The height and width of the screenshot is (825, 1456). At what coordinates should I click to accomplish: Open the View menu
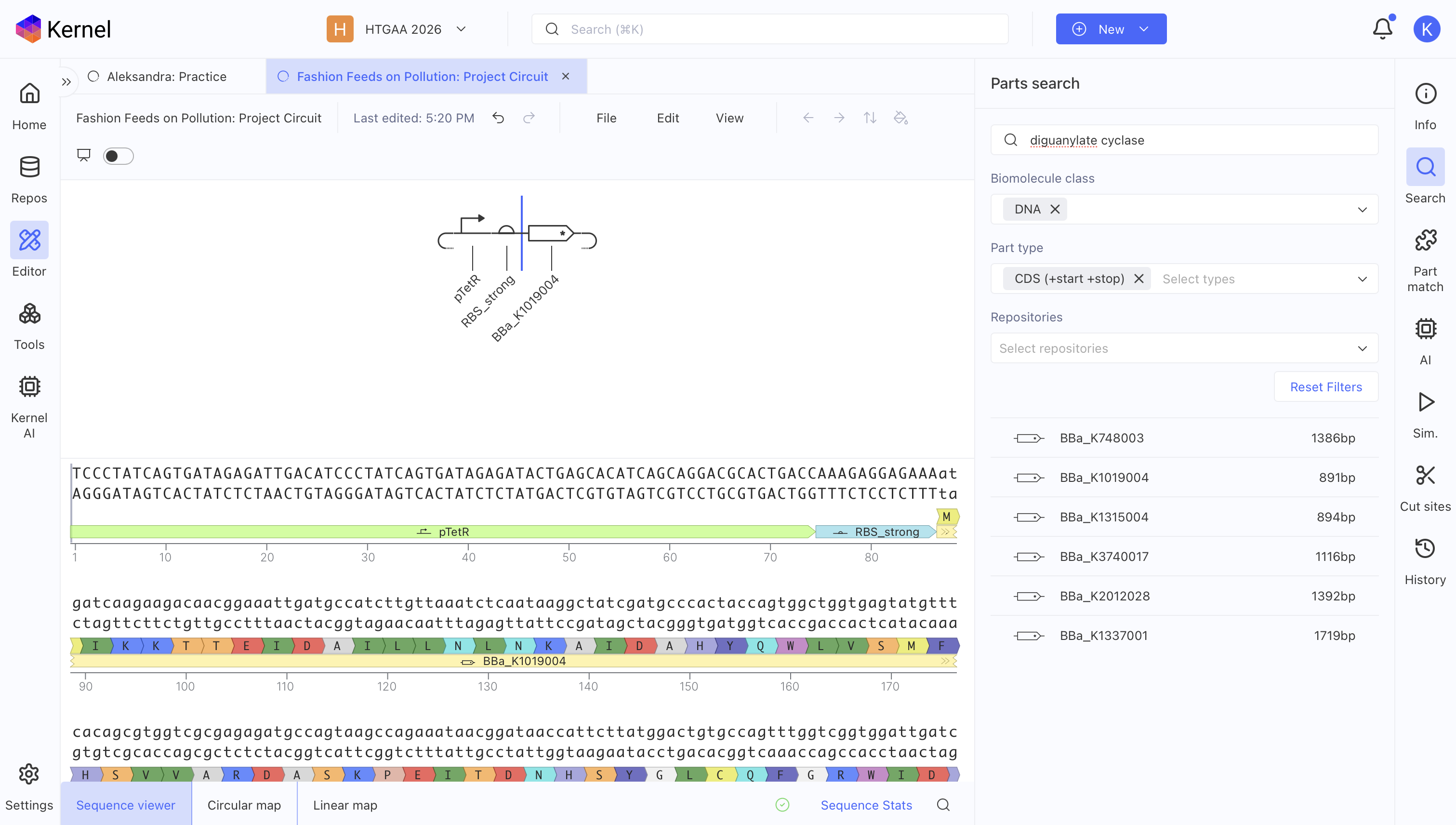[729, 118]
